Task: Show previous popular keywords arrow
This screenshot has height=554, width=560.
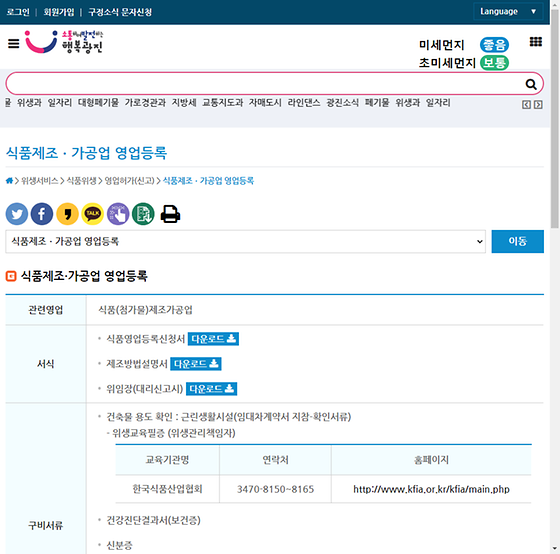Action: [x=526, y=105]
